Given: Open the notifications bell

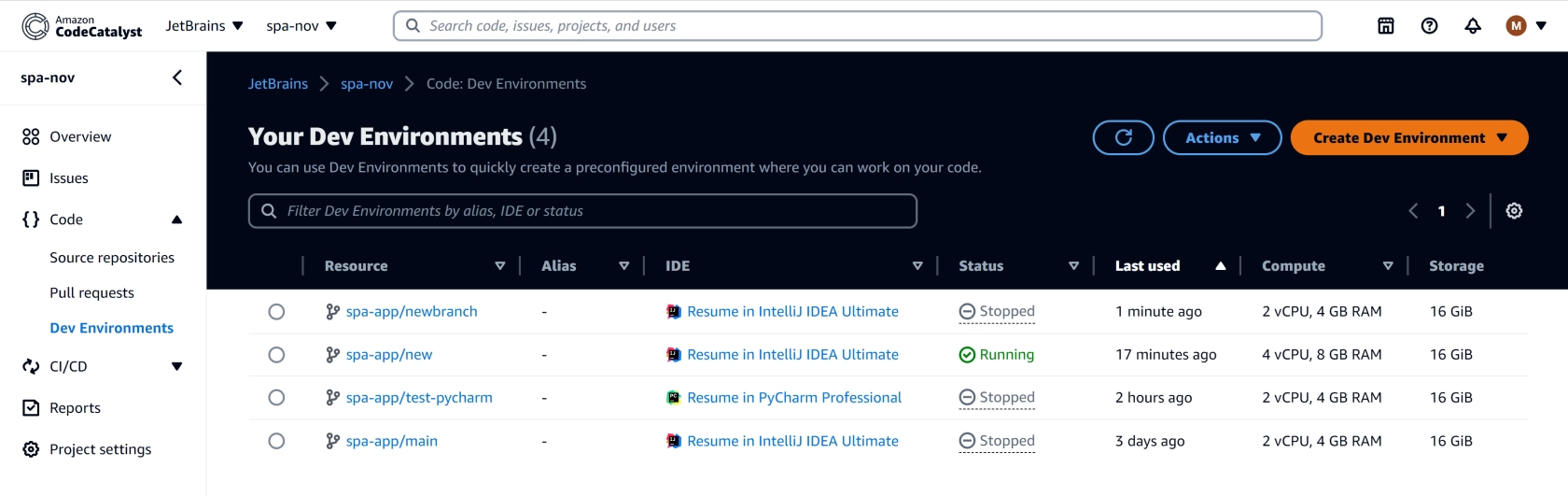Looking at the screenshot, I should coord(1473,26).
